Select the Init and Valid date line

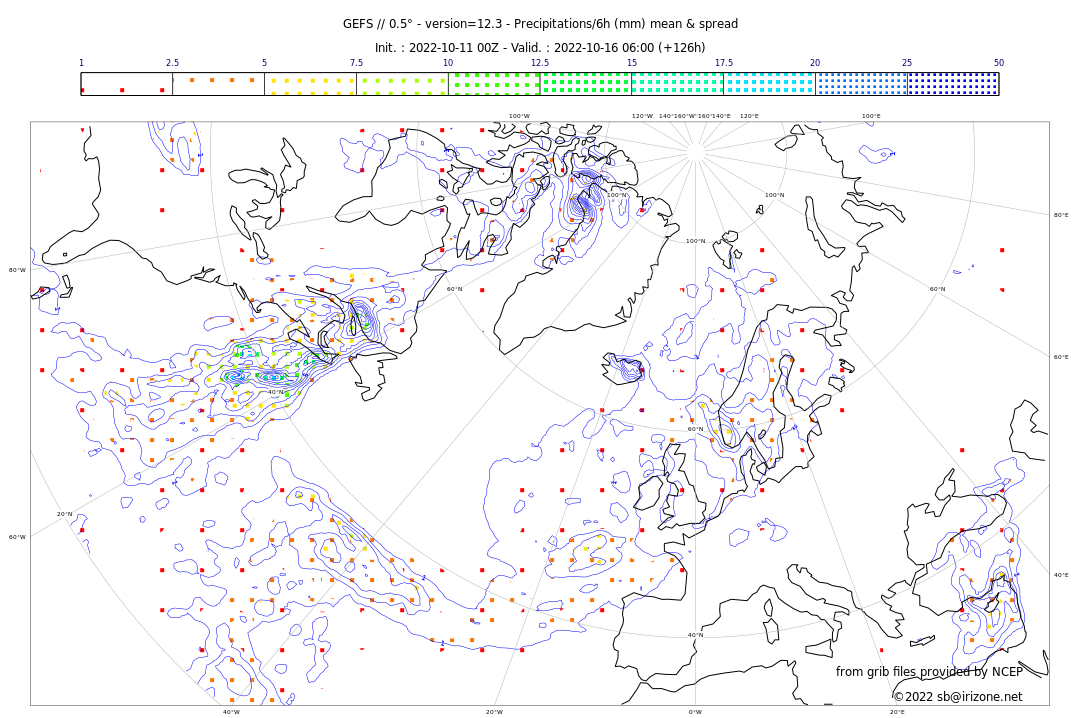coord(540,48)
